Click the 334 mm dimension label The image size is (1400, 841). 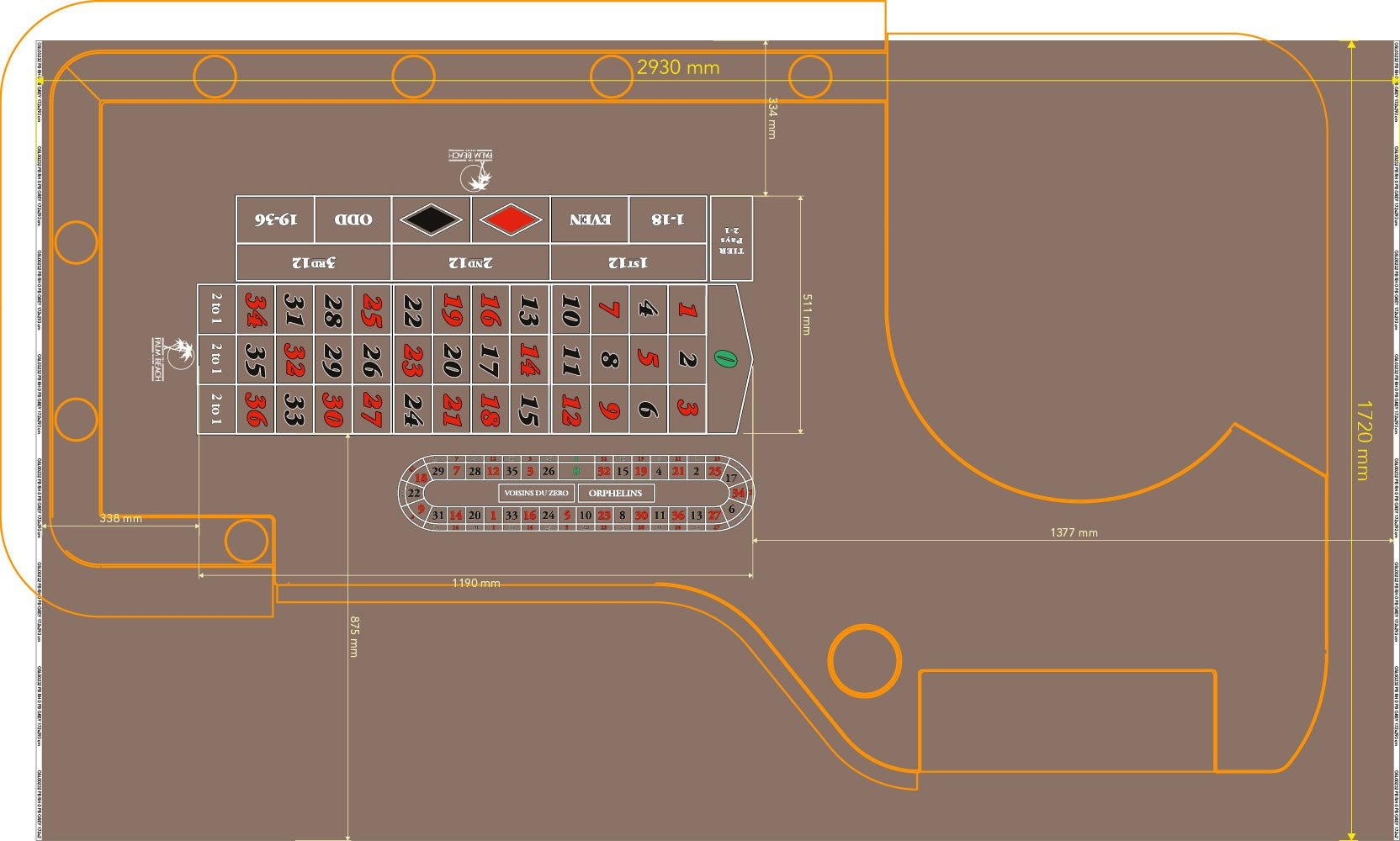point(772,118)
